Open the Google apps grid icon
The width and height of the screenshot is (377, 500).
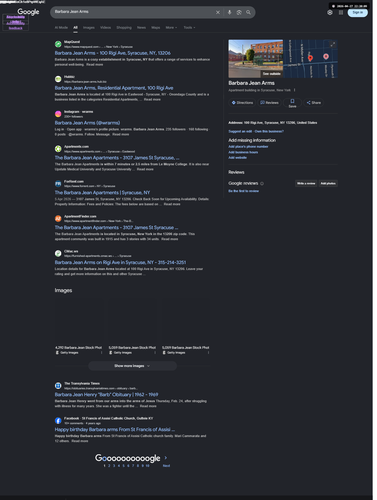pyautogui.click(x=341, y=12)
